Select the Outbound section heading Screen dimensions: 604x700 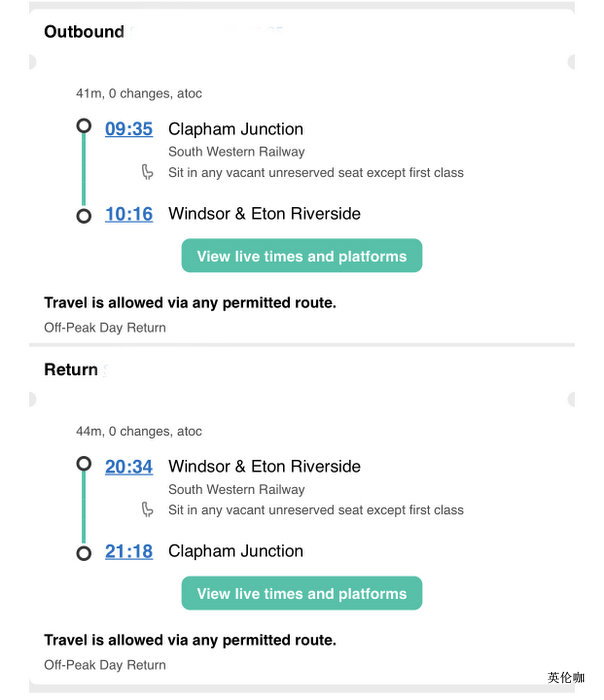[x=84, y=32]
